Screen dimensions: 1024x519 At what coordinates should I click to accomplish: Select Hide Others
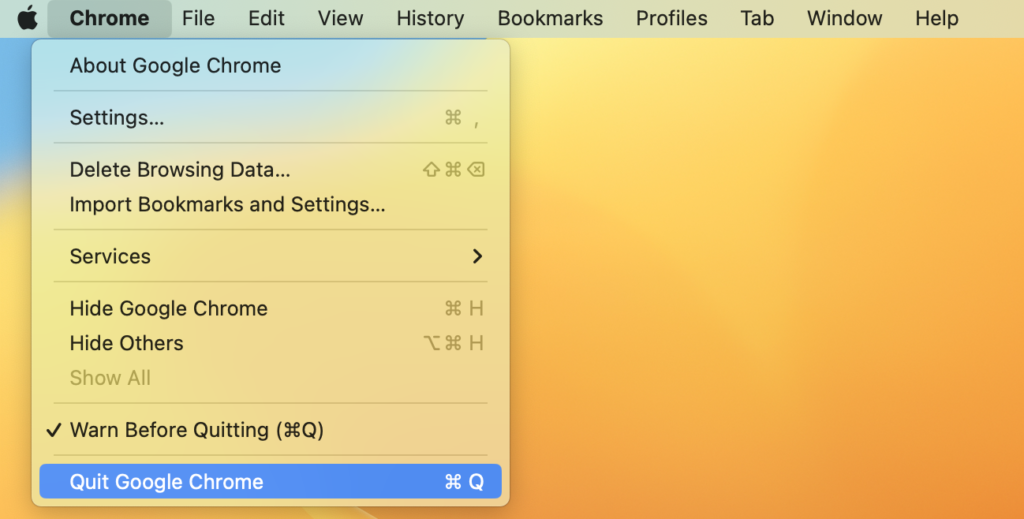(x=270, y=343)
